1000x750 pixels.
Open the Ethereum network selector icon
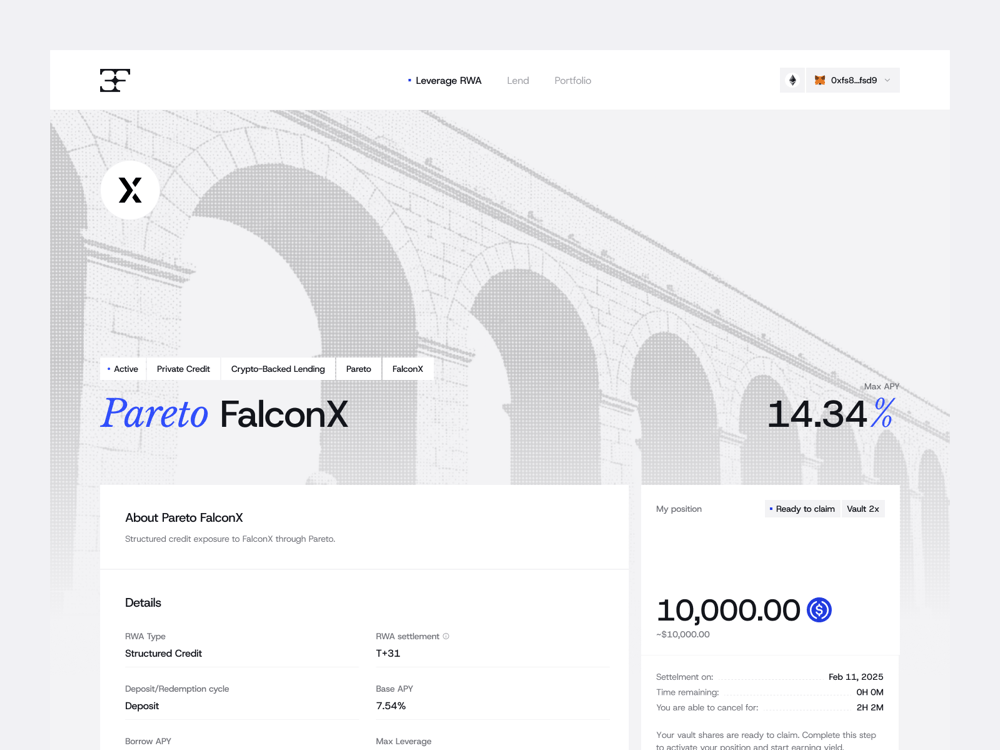[792, 80]
